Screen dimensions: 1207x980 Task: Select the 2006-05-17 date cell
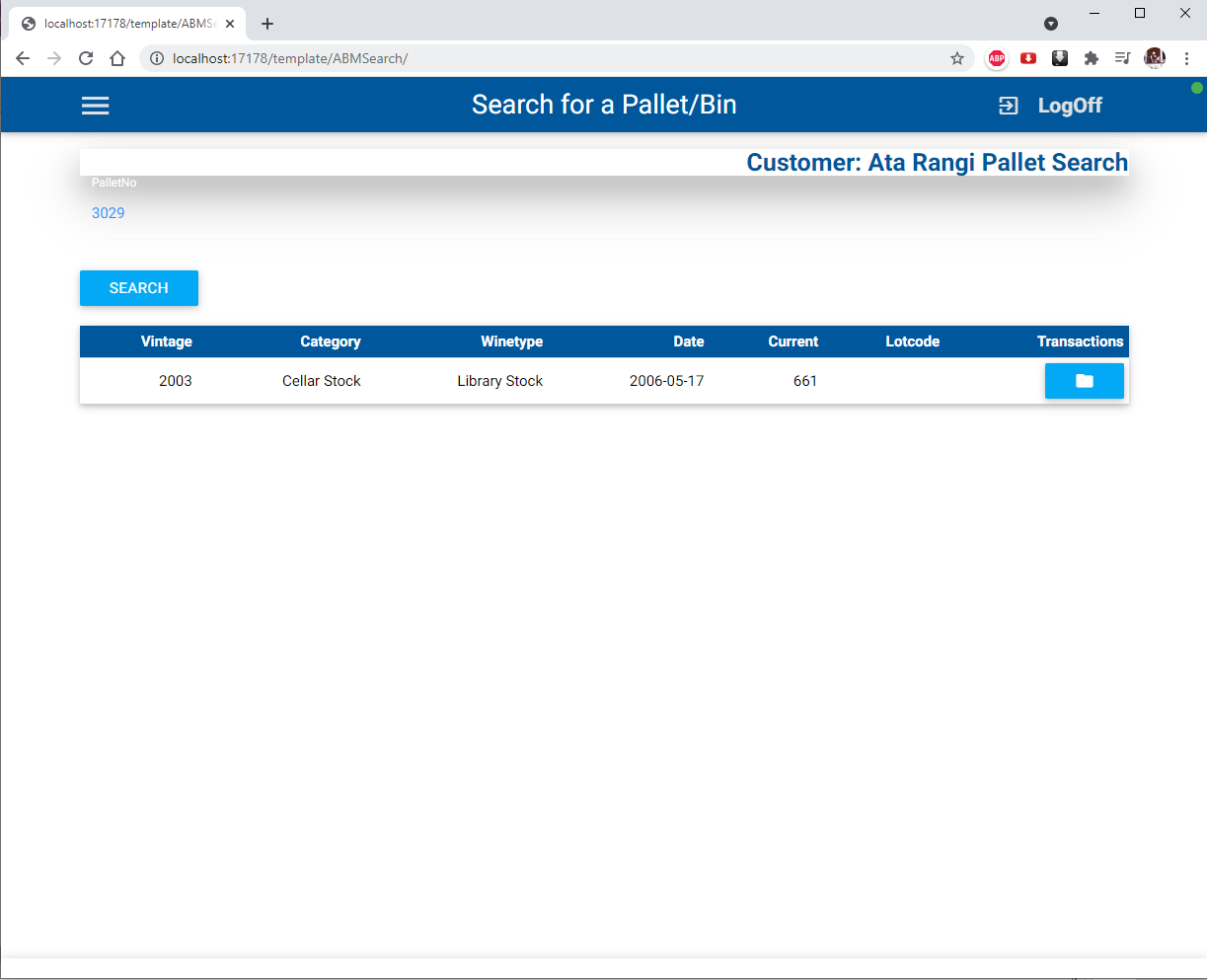click(667, 381)
